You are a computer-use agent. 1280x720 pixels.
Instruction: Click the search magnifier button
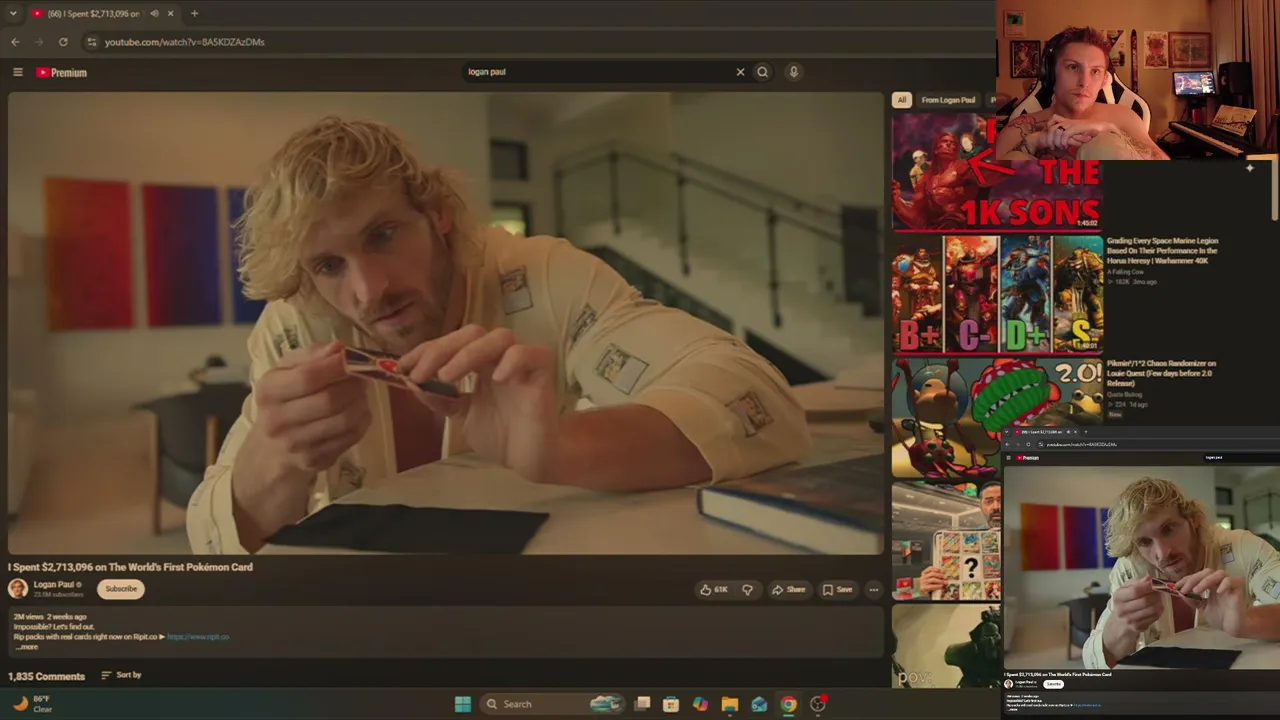pos(762,72)
